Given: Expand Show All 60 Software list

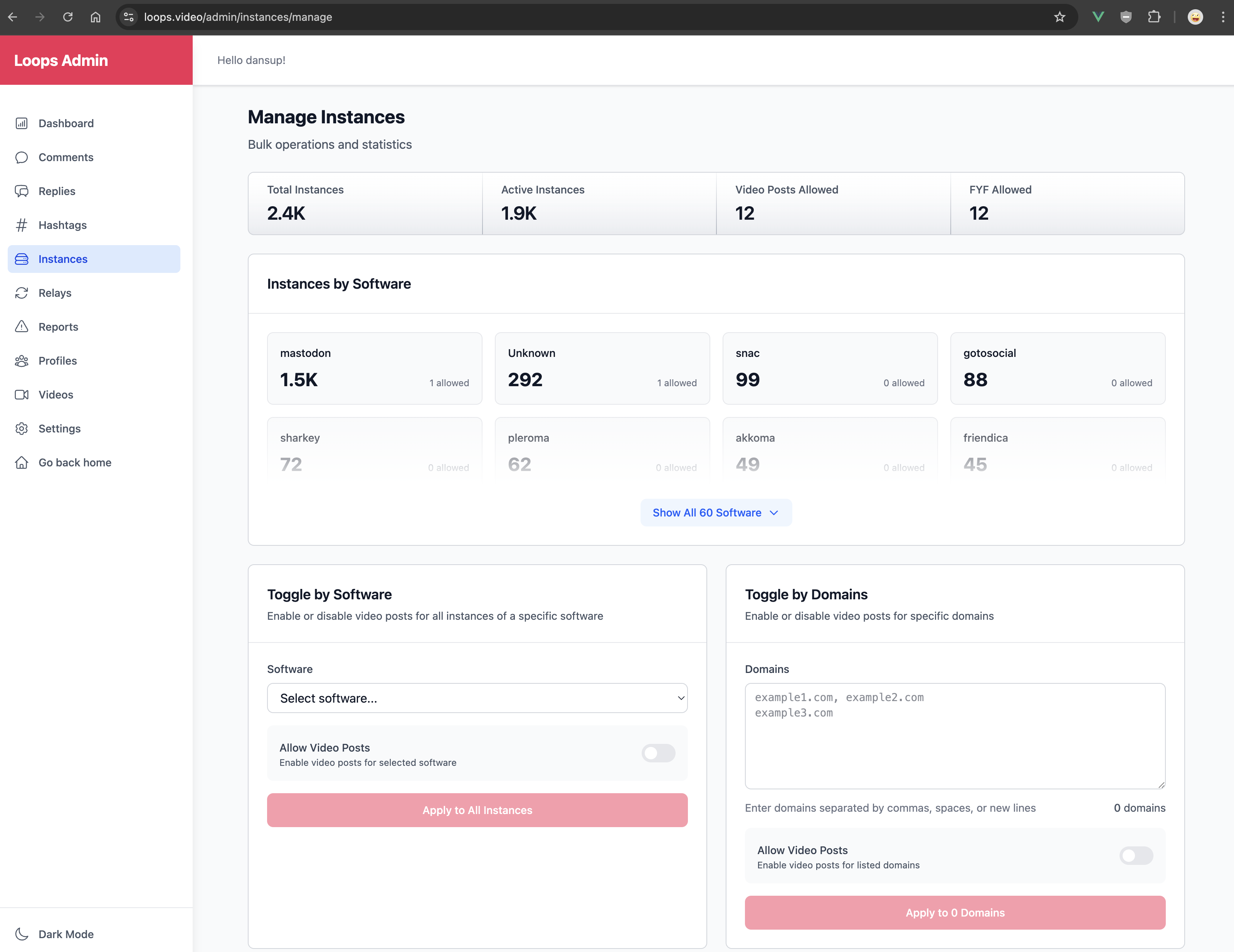Looking at the screenshot, I should point(715,513).
